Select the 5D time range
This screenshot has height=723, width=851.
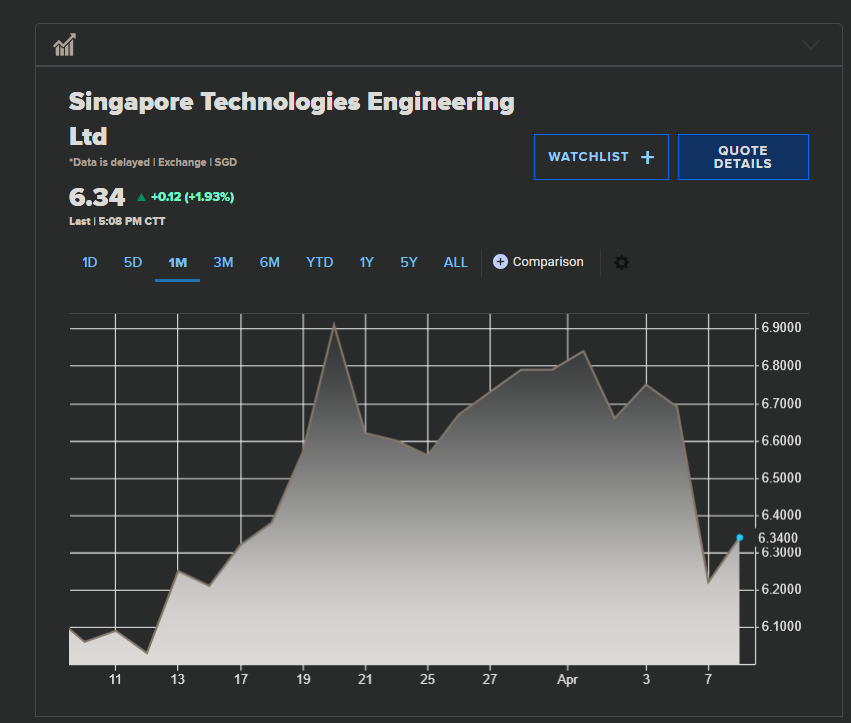(x=133, y=262)
